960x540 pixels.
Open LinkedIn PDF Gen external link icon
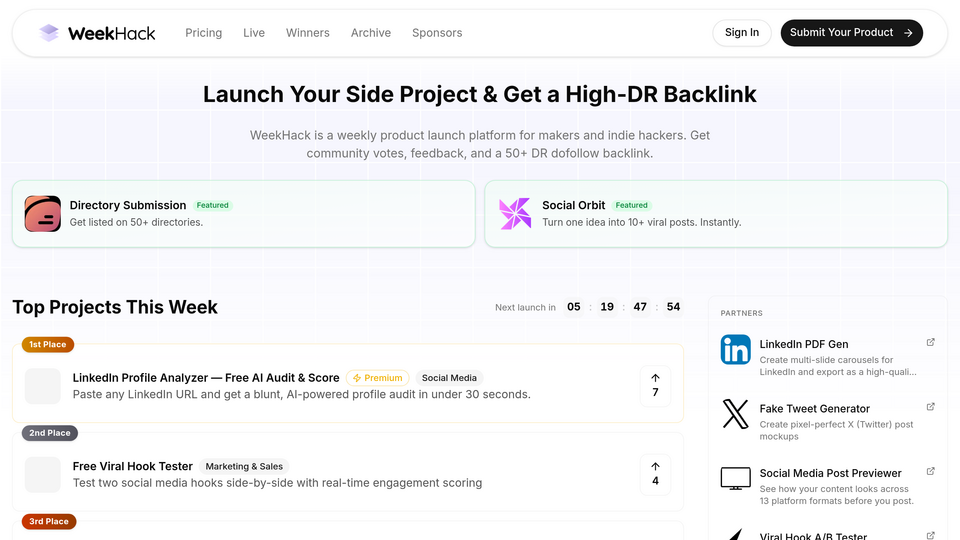click(931, 342)
